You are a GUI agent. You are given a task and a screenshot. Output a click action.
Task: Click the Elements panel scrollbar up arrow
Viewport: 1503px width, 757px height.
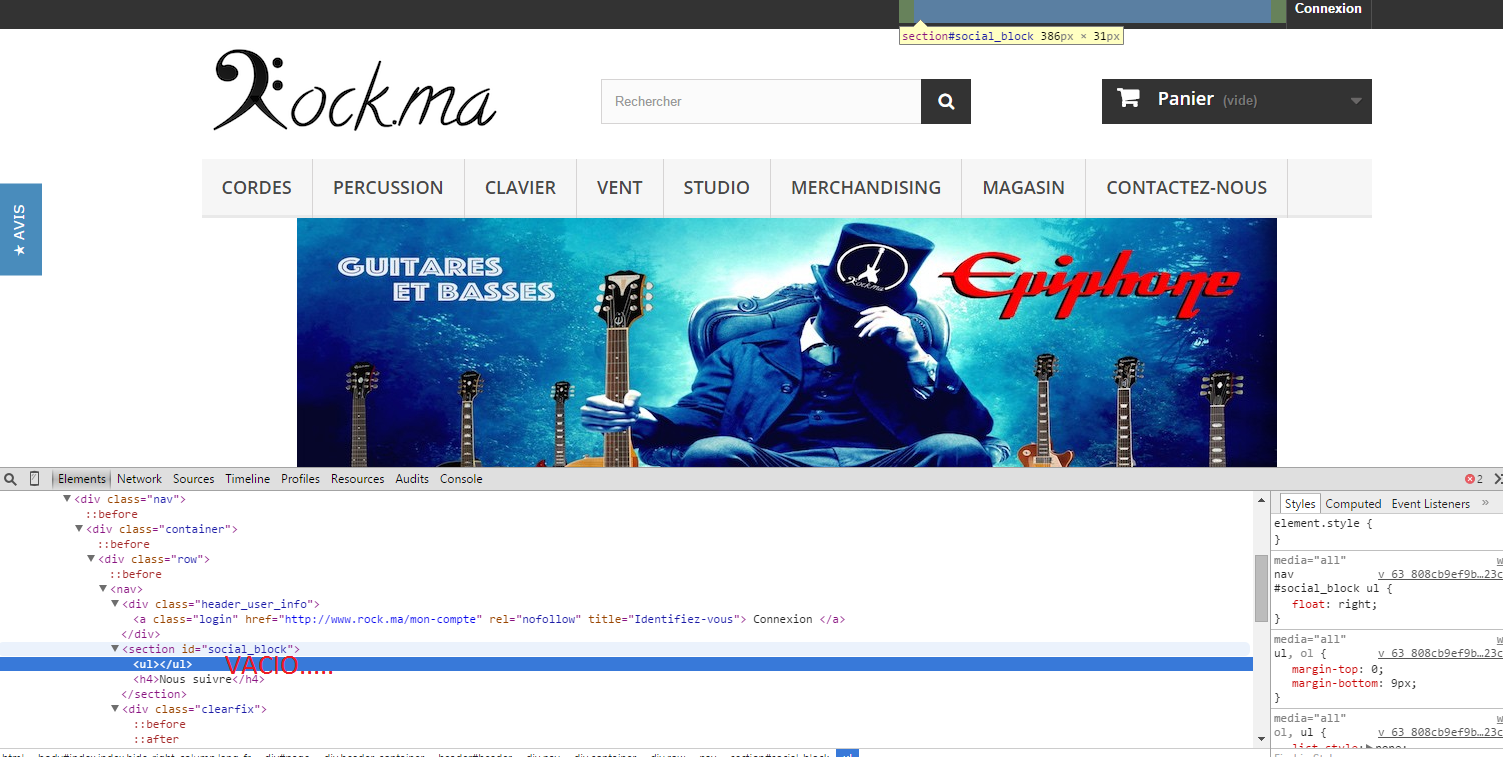[1261, 498]
